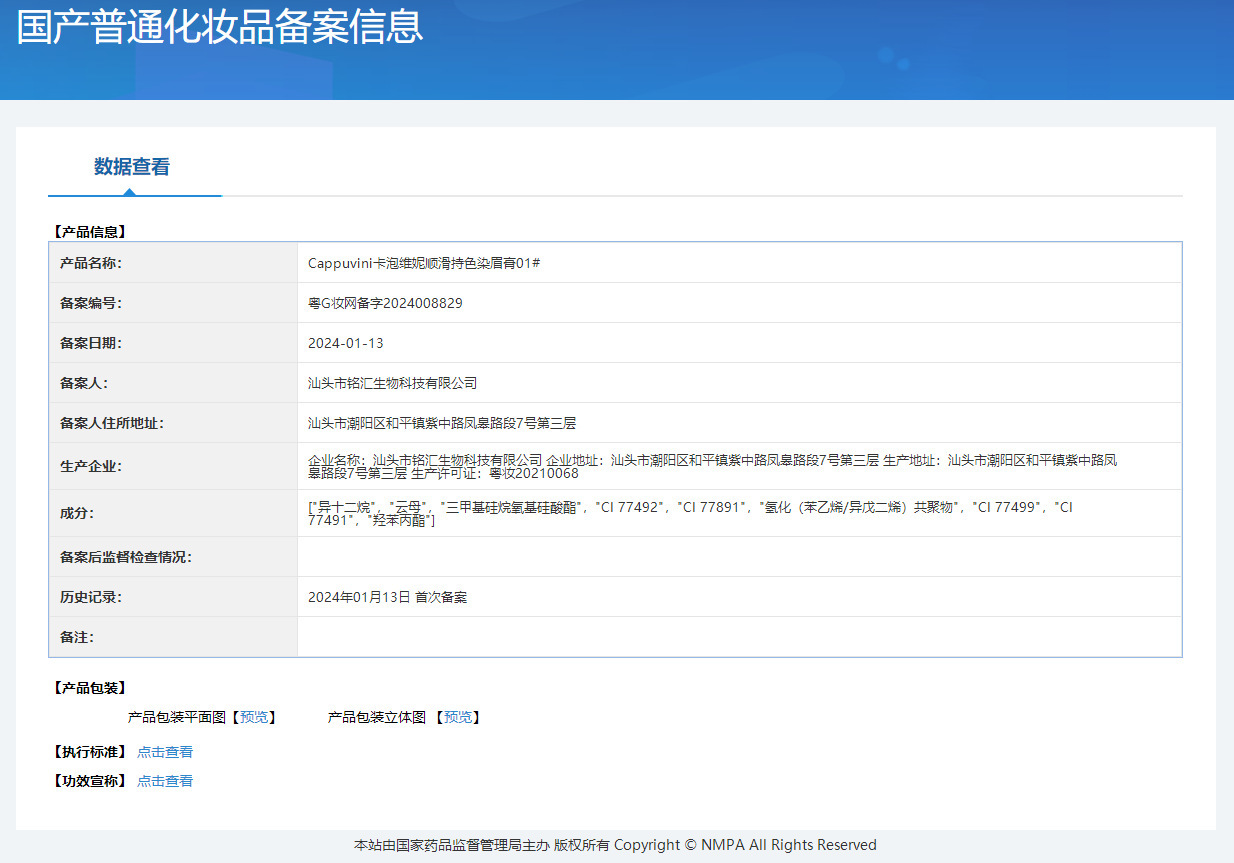Click the 成分： row label
The height and width of the screenshot is (863, 1234).
(76, 513)
